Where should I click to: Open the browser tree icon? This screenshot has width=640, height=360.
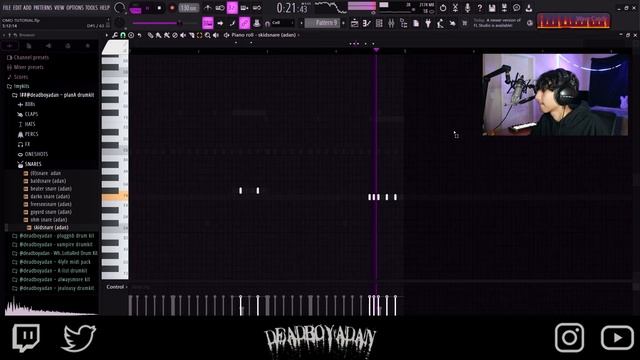(x=403, y=24)
